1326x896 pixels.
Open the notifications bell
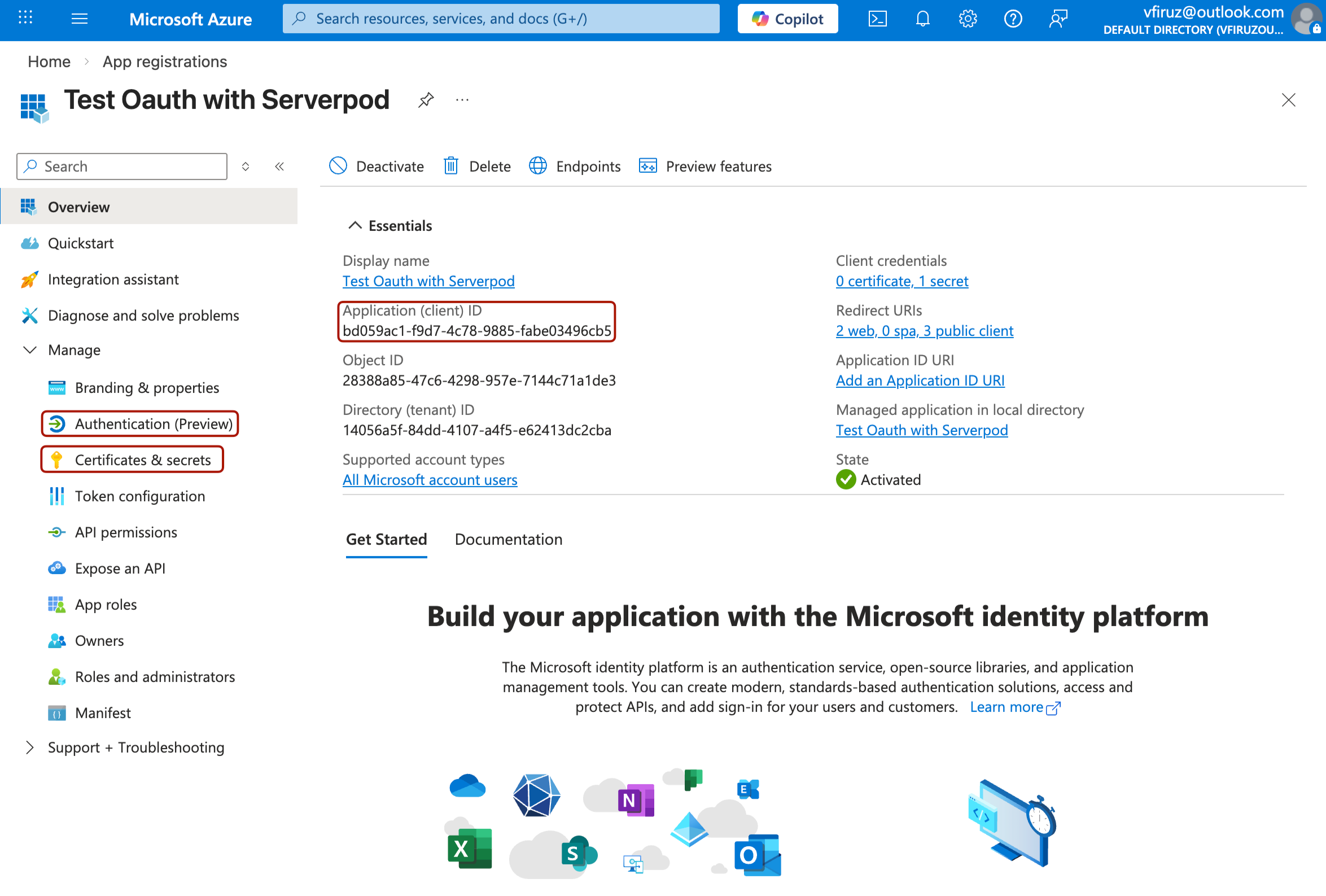click(922, 19)
